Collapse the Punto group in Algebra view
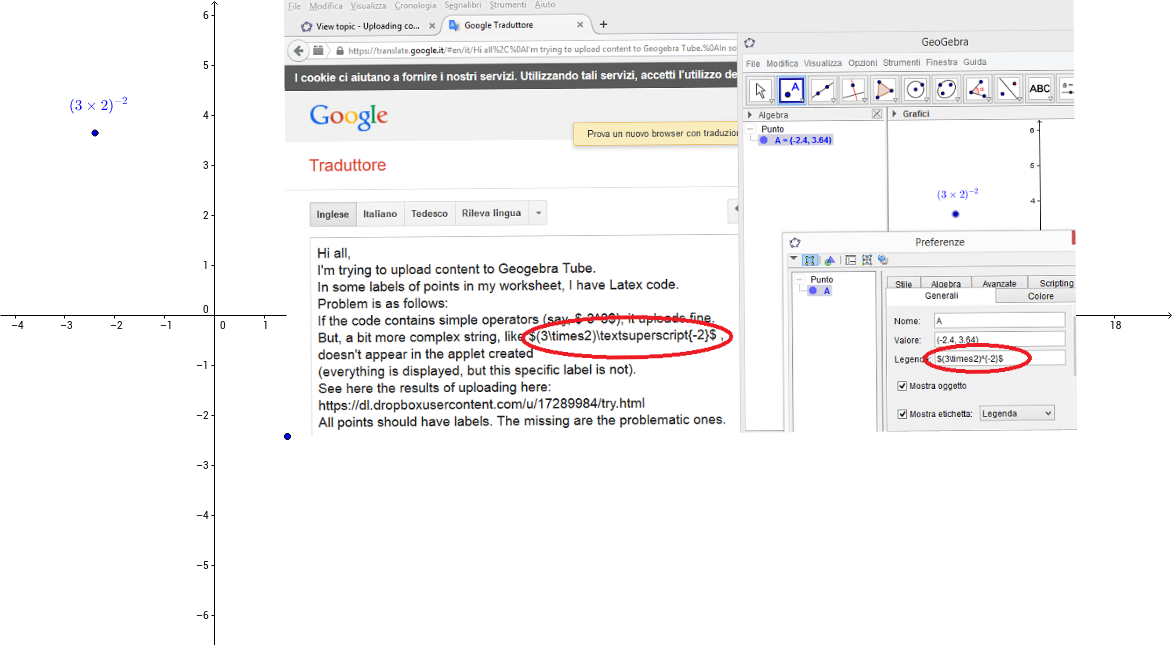1172x645 pixels. (751, 129)
